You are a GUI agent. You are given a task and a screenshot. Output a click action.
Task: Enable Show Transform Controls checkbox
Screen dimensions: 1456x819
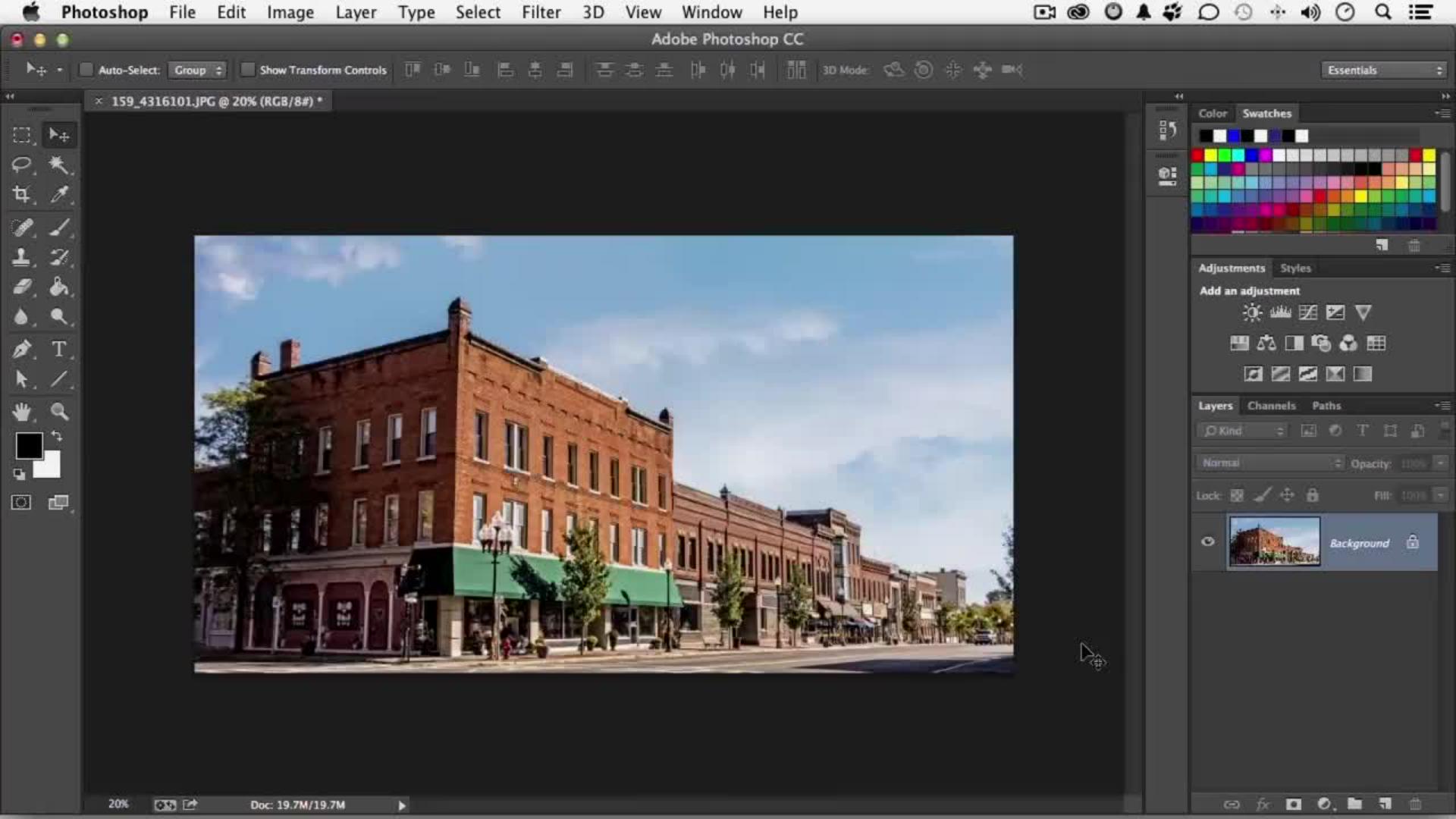[x=247, y=70]
